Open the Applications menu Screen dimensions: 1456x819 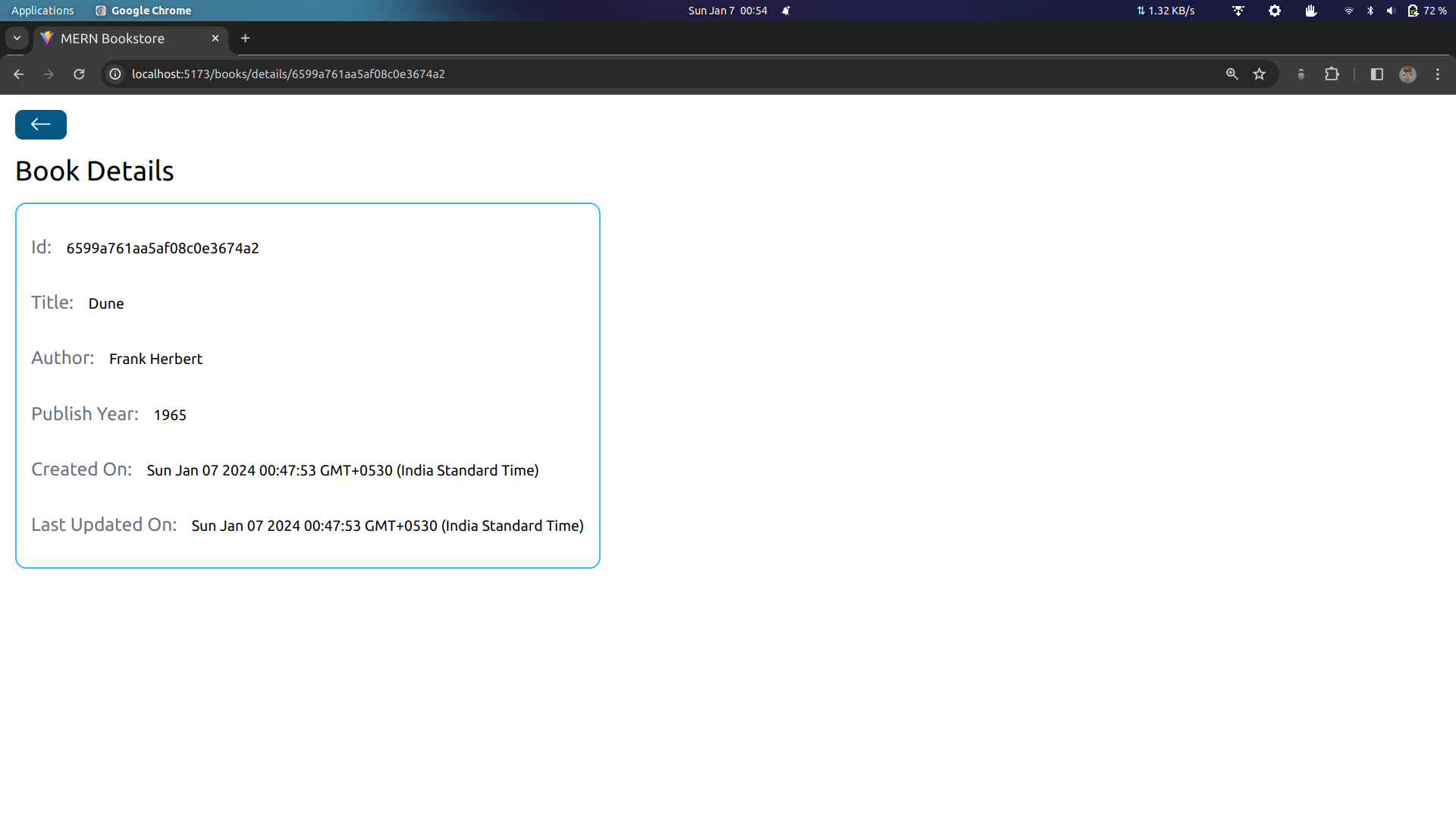click(42, 11)
